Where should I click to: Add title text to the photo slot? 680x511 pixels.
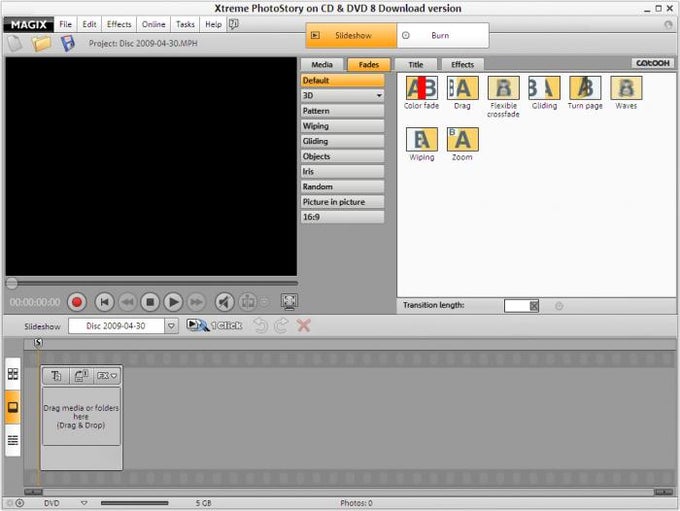click(56, 376)
